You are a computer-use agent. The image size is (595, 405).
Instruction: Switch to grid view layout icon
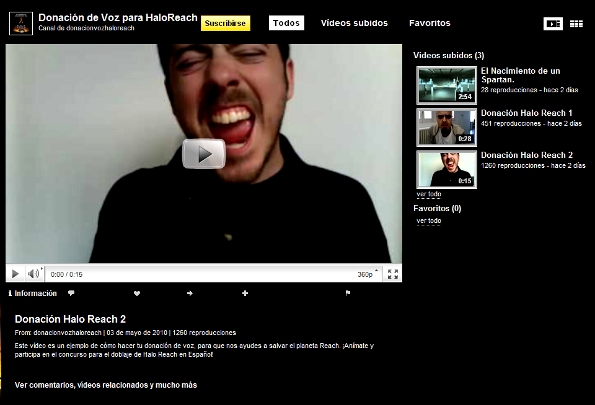(x=576, y=24)
